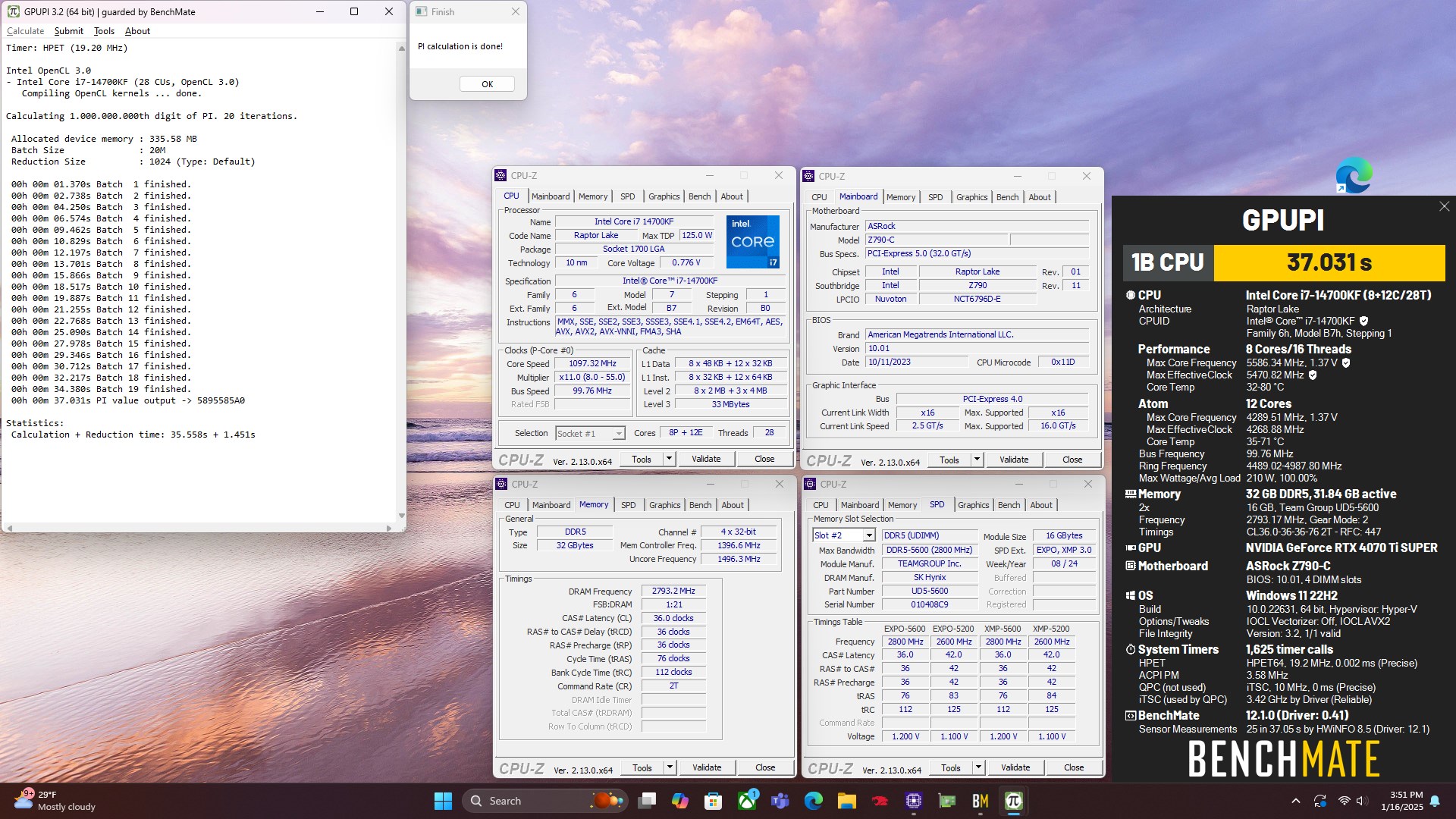Viewport: 1456px width, 819px height.
Task: Show hidden system tray icons
Action: [x=1296, y=801]
